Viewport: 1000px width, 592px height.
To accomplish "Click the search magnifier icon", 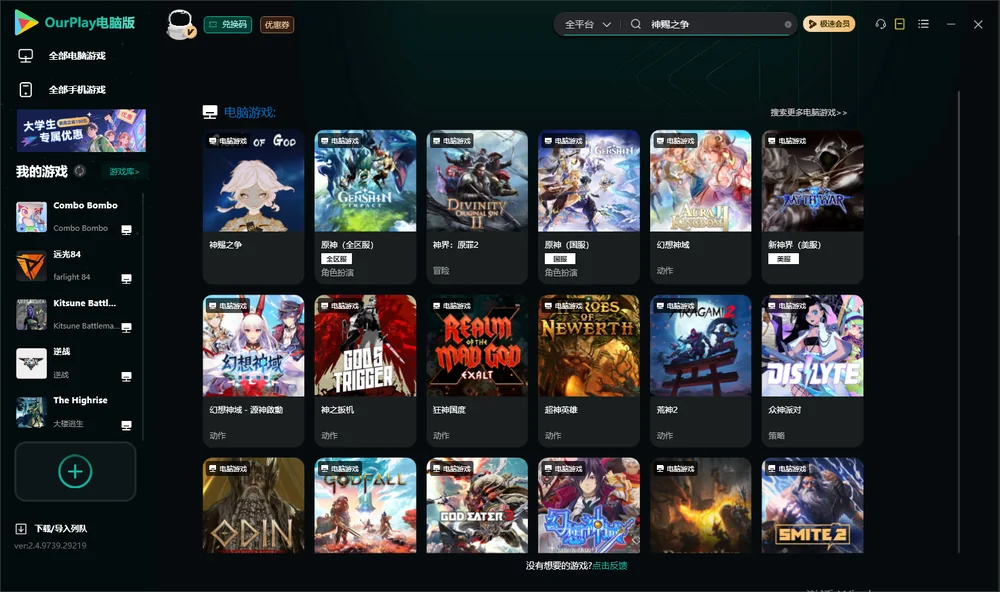I will tap(636, 24).
